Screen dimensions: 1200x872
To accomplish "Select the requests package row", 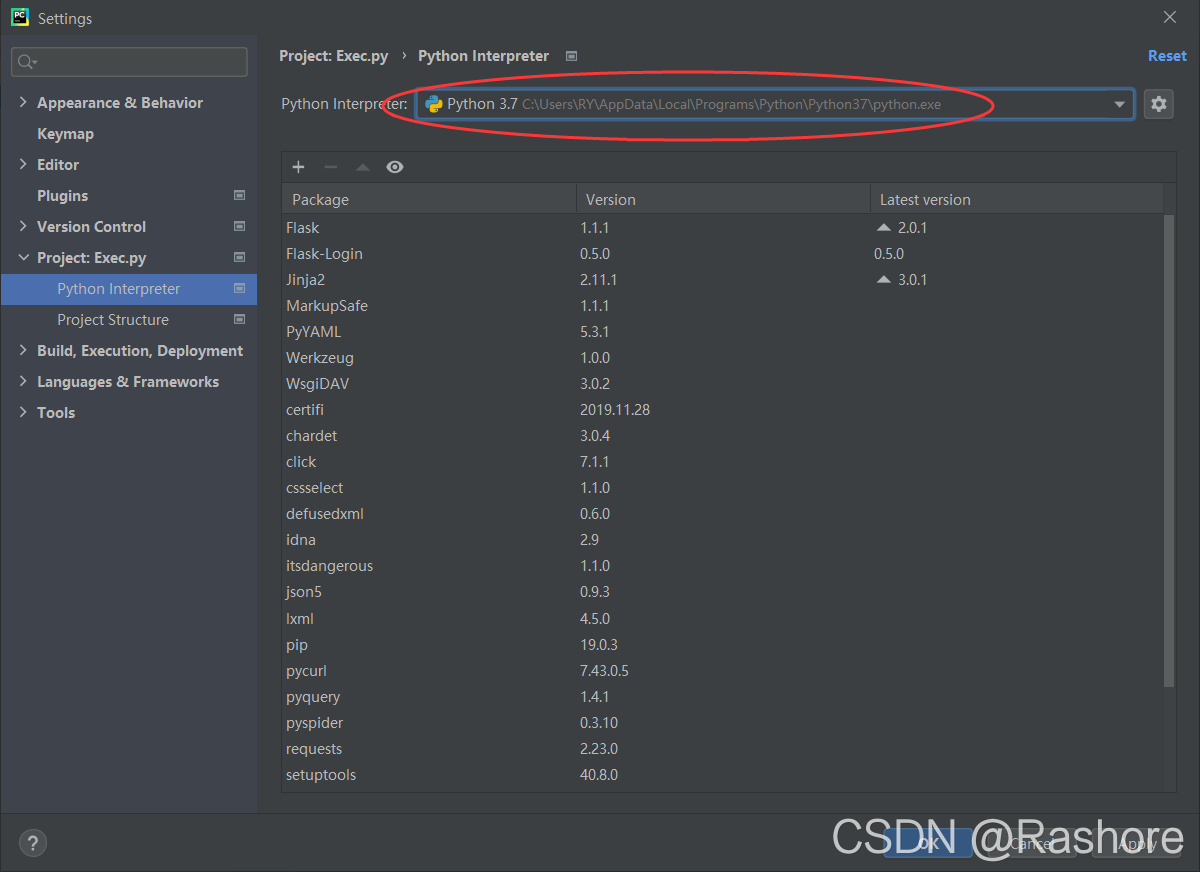I will coord(722,749).
